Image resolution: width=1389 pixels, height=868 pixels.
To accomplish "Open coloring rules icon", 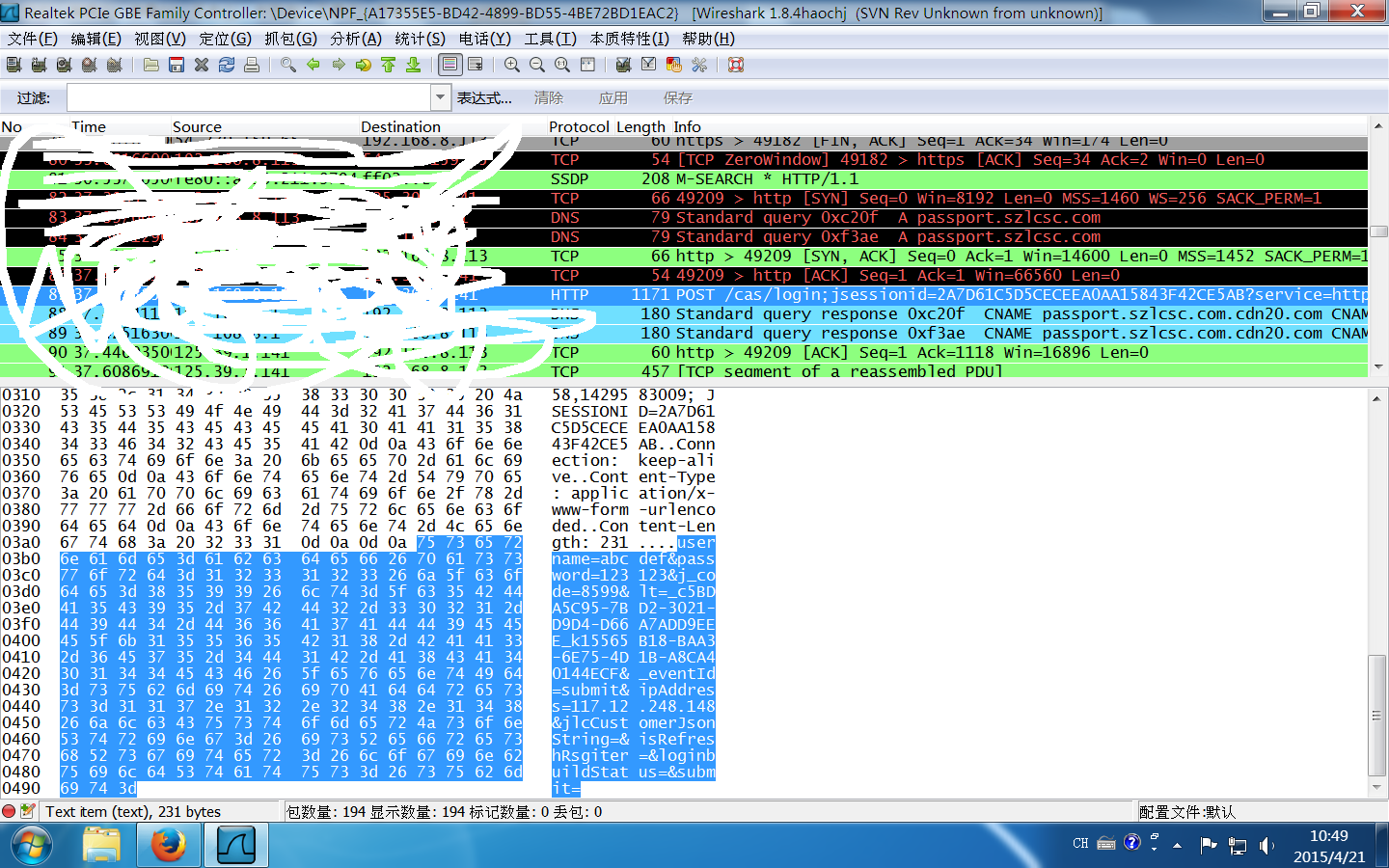I will click(x=674, y=65).
